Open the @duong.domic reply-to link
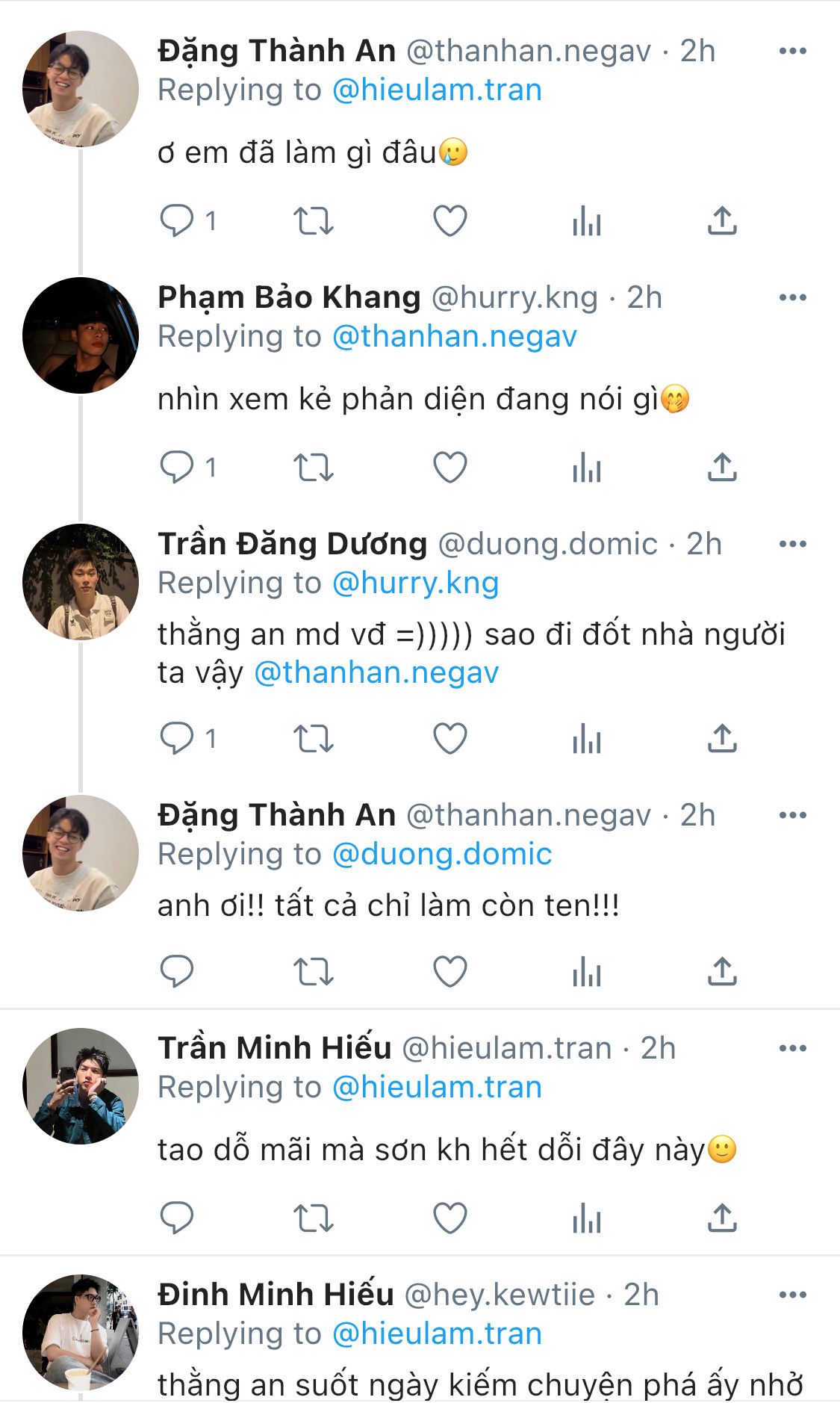This screenshot has height=1403, width=840. pos(441,854)
